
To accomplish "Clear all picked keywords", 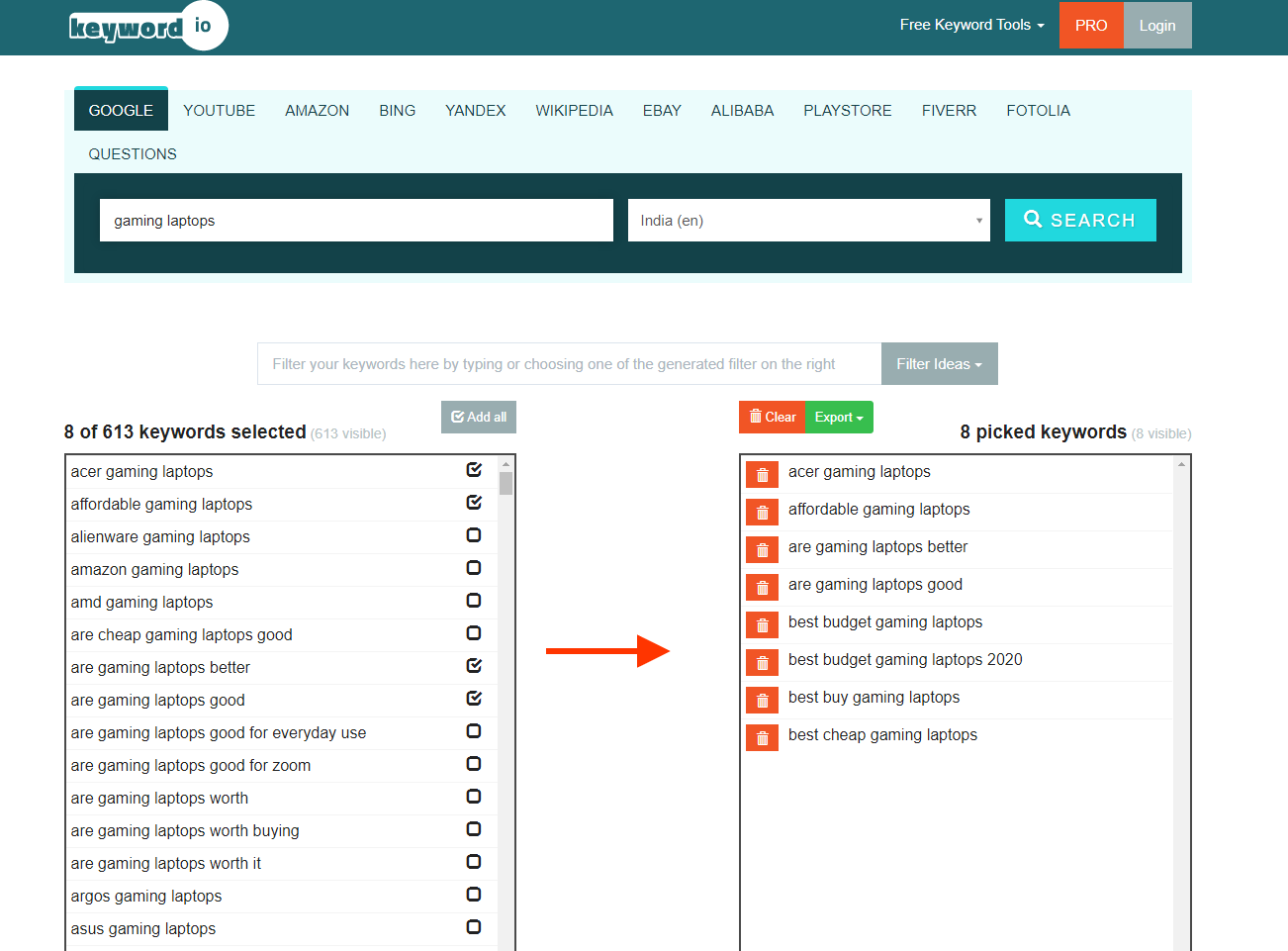I will (x=773, y=418).
